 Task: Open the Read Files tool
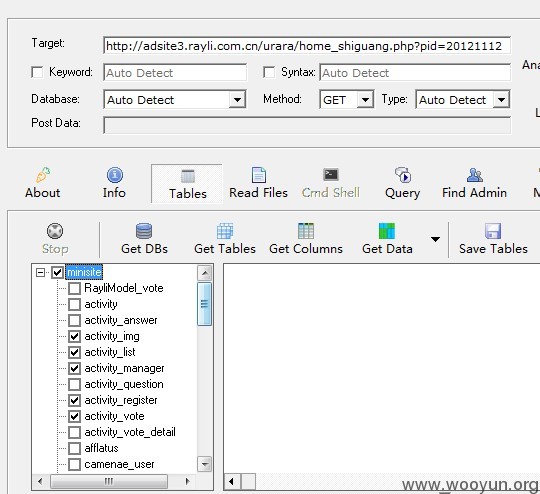tap(258, 183)
